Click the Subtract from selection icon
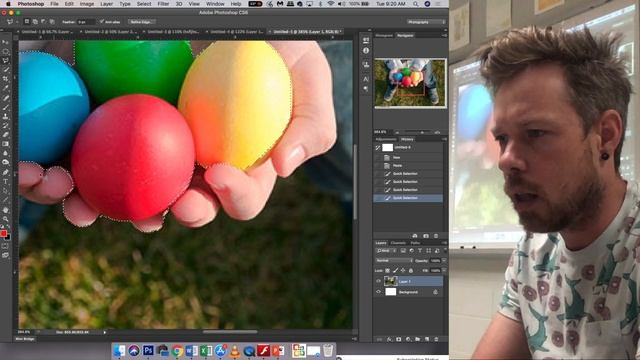 [44, 22]
